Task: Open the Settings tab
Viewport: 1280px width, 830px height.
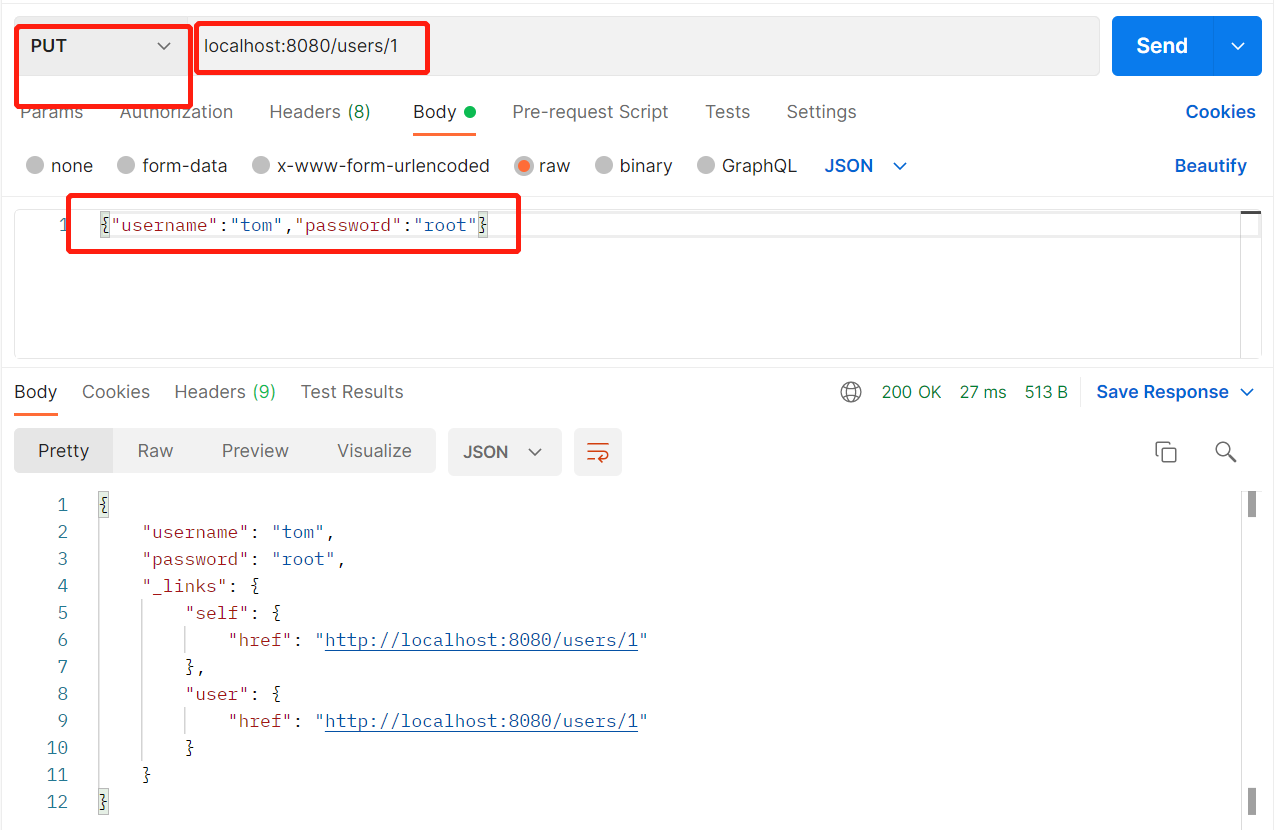Action: click(x=821, y=112)
